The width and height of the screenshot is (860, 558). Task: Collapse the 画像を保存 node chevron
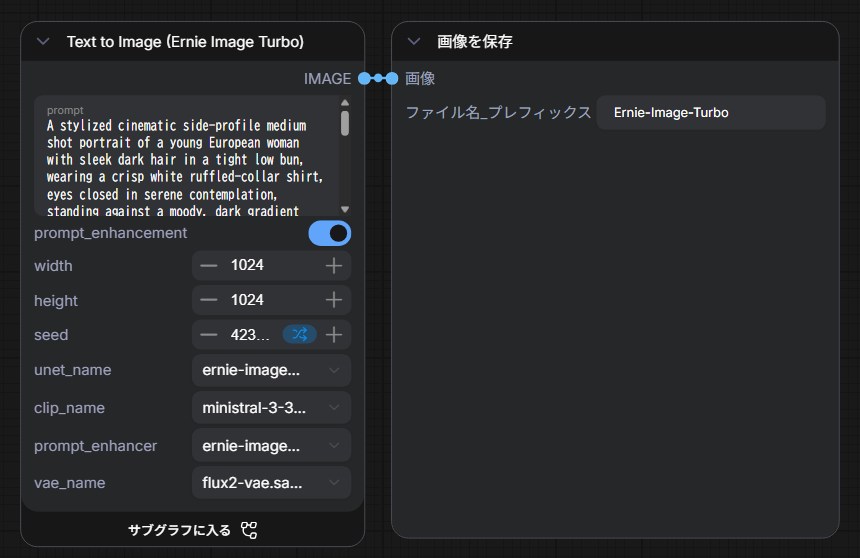[414, 42]
